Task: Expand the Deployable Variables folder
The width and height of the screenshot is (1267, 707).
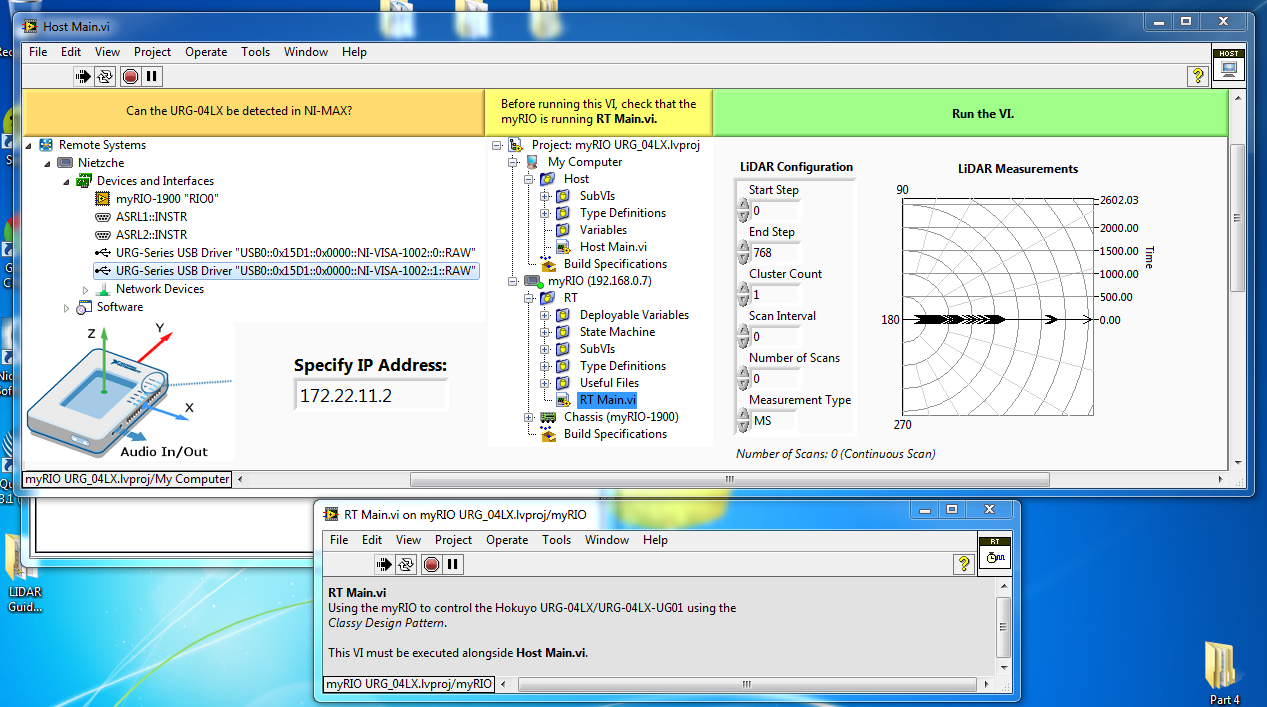Action: [545, 315]
